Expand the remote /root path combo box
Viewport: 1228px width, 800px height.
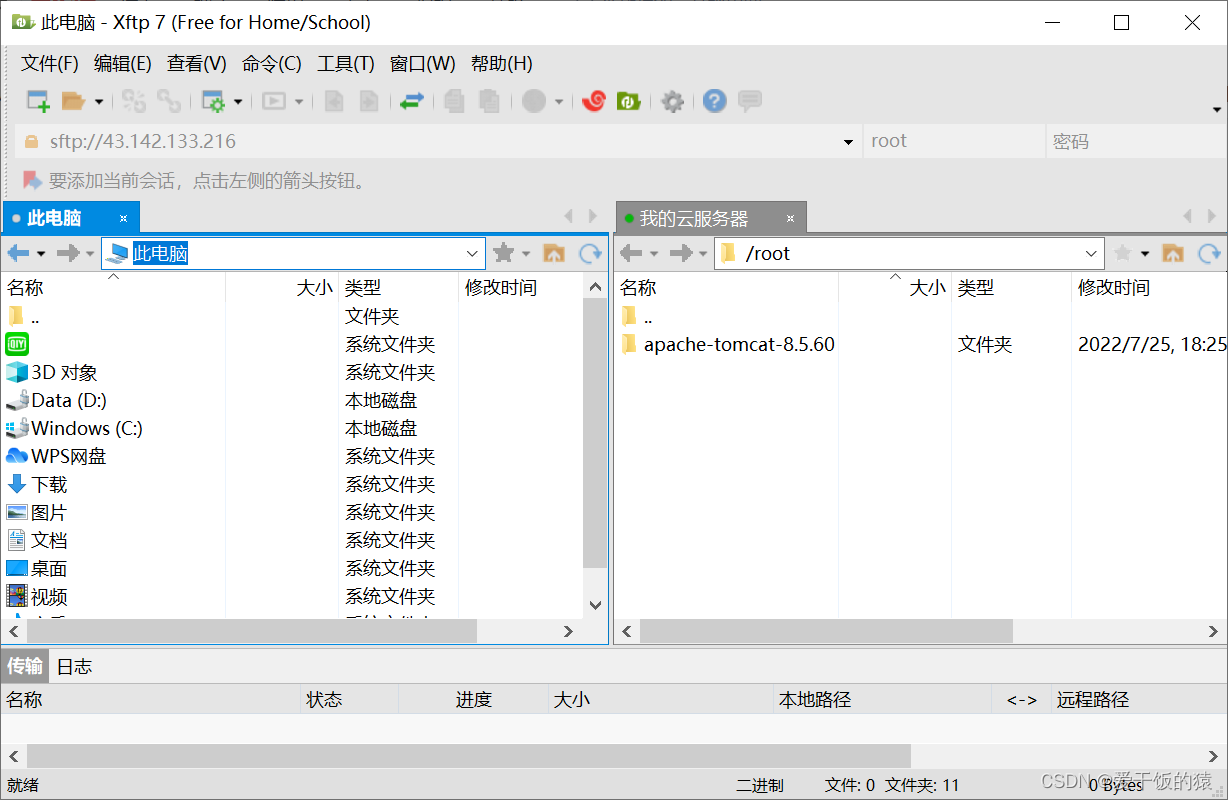coord(1092,254)
